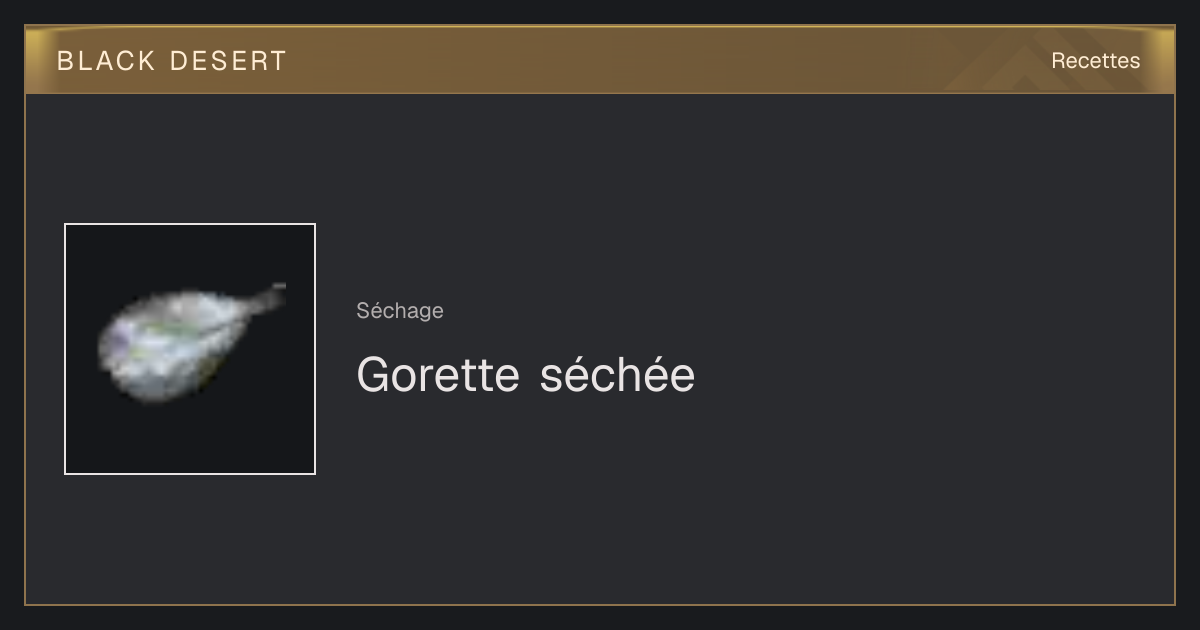
Task: Click the BLACK DESERT logo text
Action: tap(171, 61)
